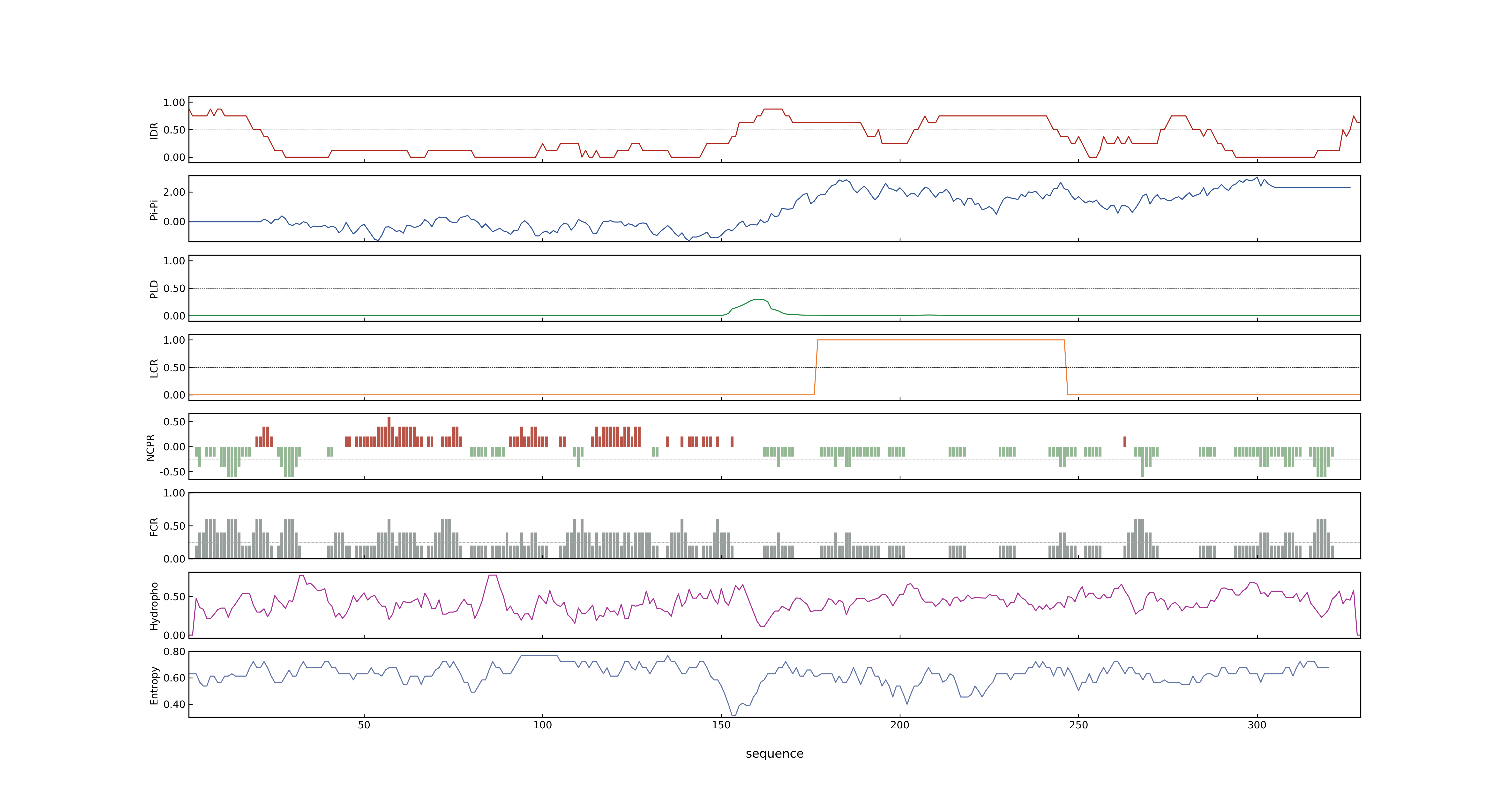The width and height of the screenshot is (1512, 806).
Task: Click the LCR axis label
Action: click(154, 368)
